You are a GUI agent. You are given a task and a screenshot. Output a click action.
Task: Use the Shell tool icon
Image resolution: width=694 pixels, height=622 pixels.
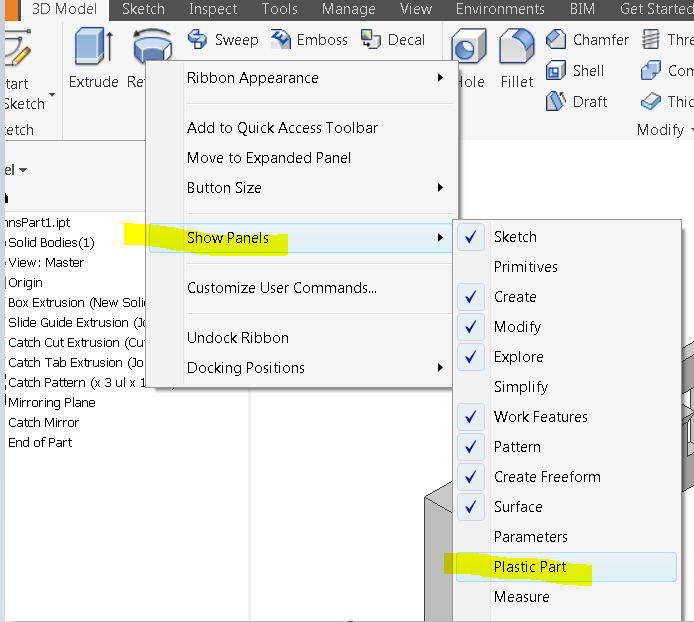point(556,70)
